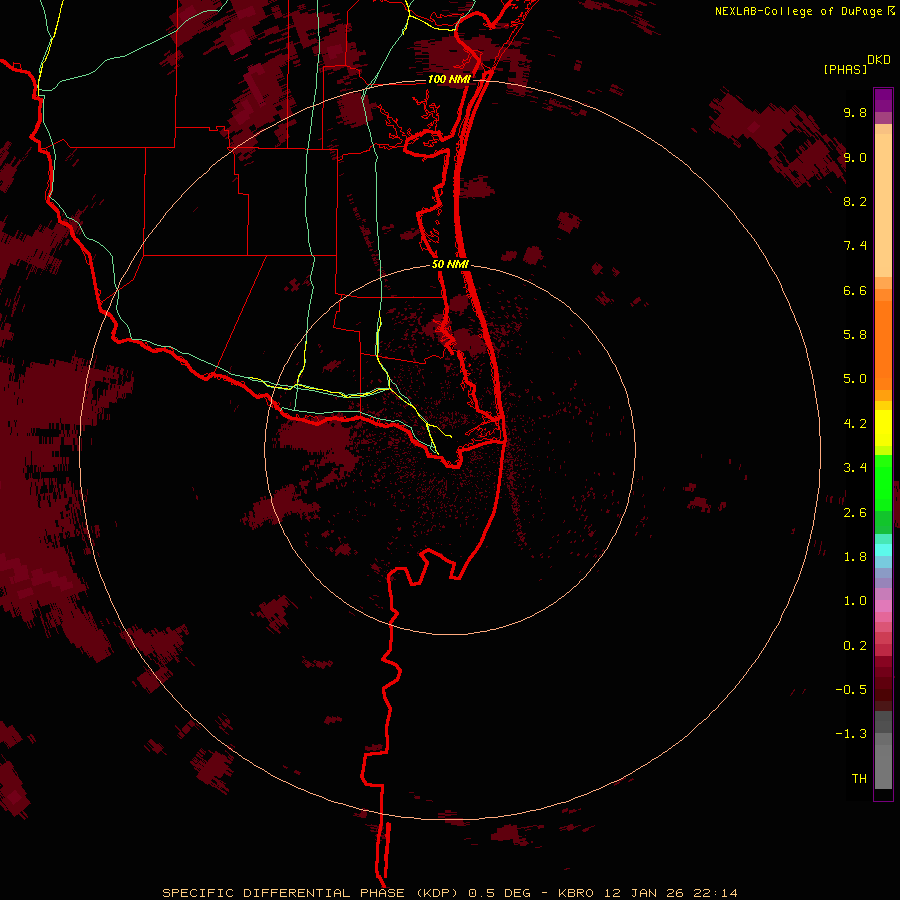
Task: Click the 4.2 scale label
Action: [x=855, y=424]
